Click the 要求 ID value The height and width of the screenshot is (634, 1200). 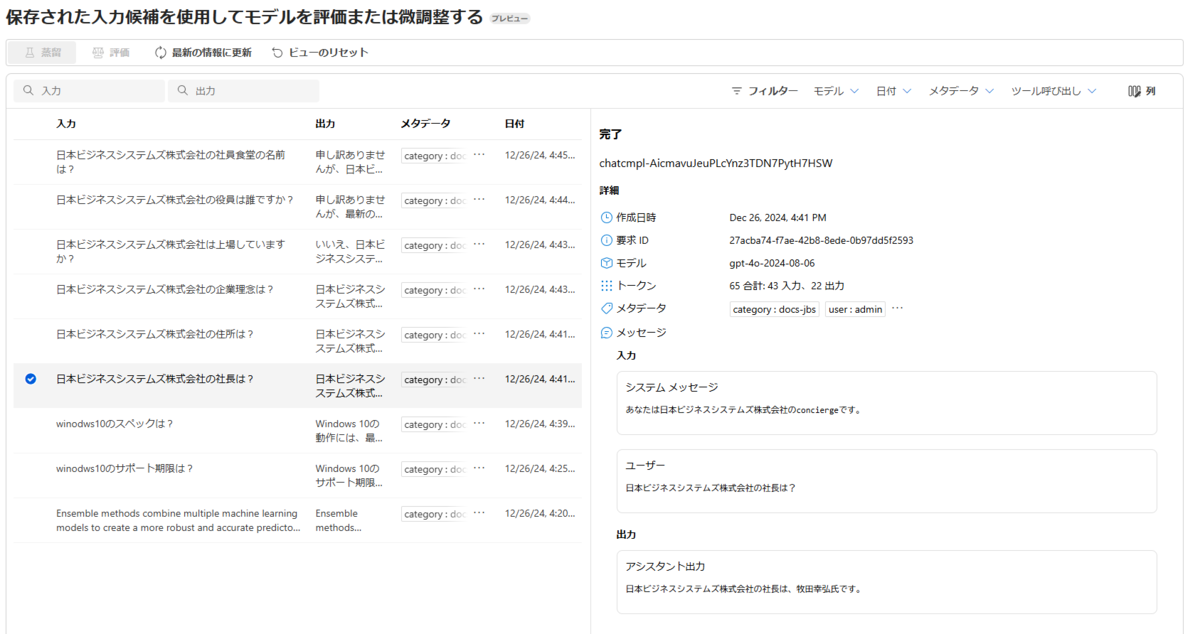pyautogui.click(x=821, y=241)
